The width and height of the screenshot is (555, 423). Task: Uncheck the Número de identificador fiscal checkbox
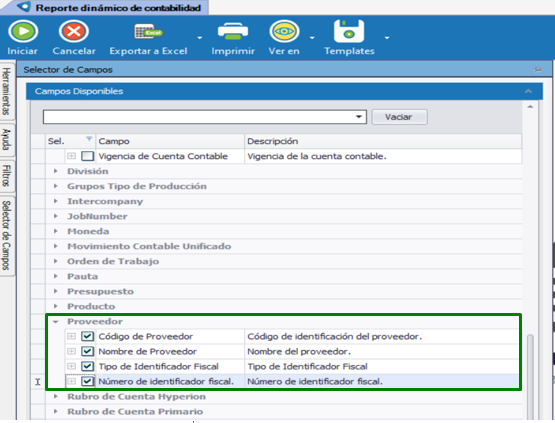pyautogui.click(x=87, y=381)
